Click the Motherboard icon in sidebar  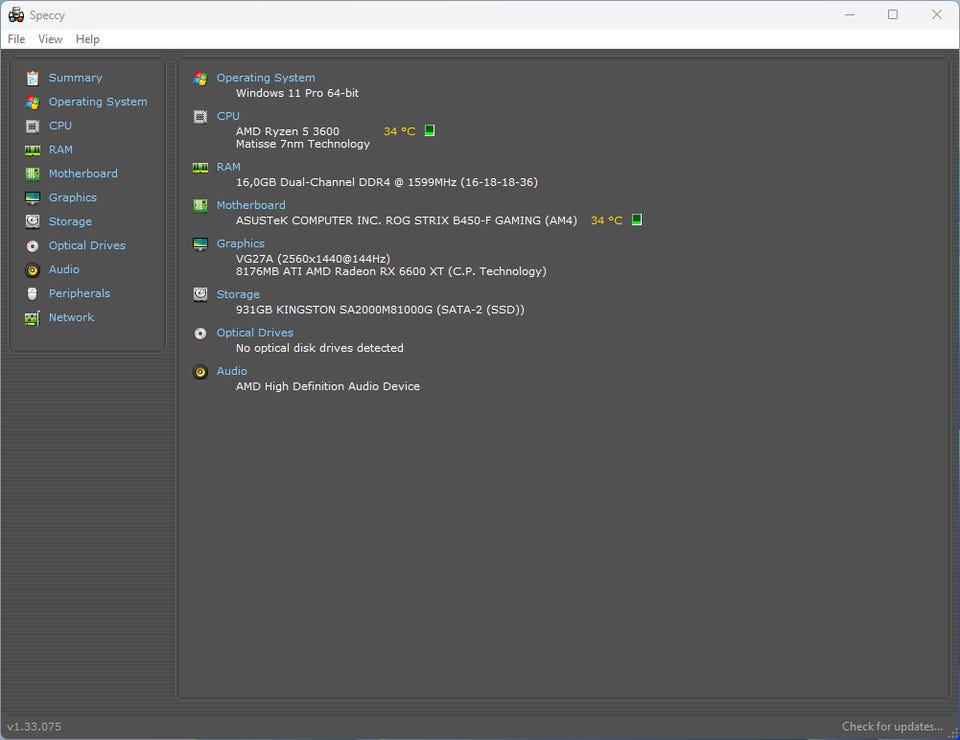(33, 174)
